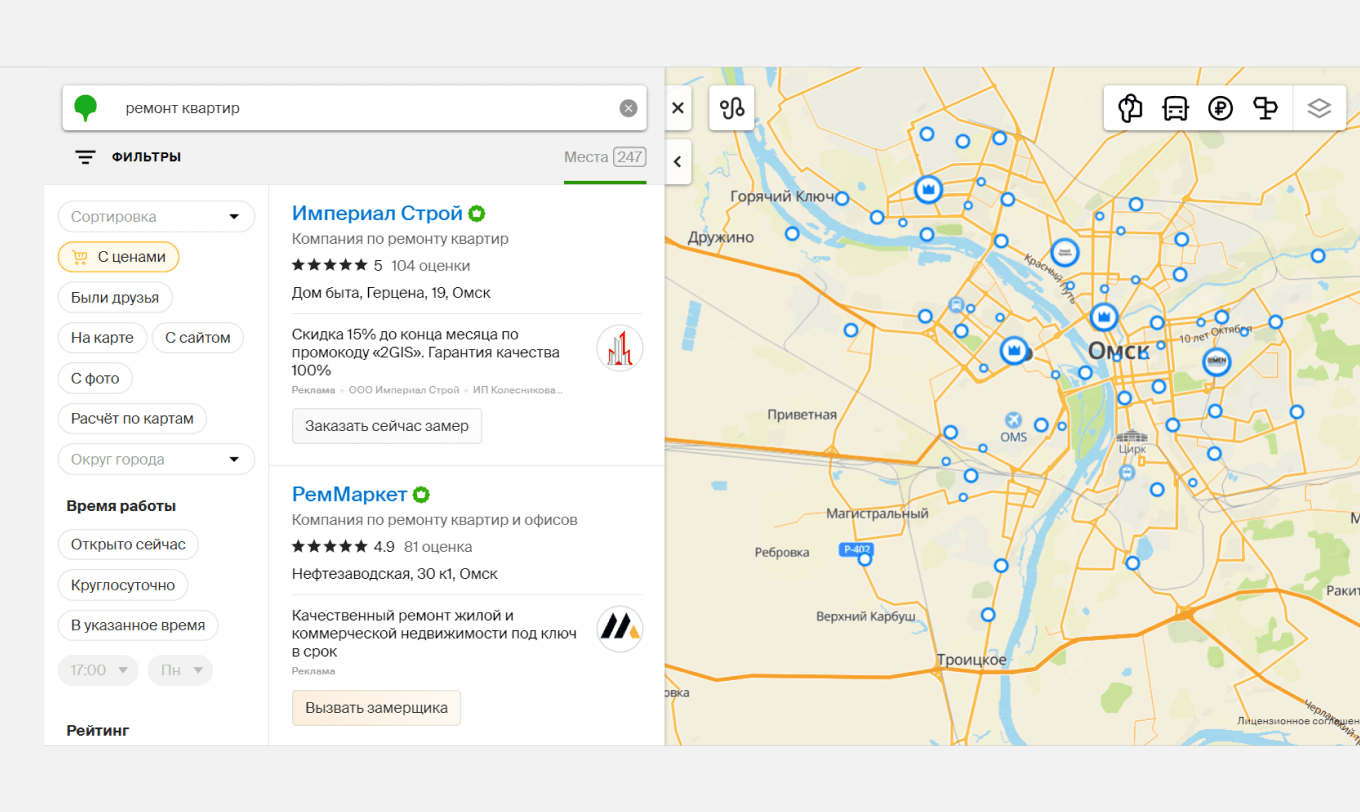The image size is (1360, 812).
Task: Toggle the С фото filter
Action: (x=95, y=378)
